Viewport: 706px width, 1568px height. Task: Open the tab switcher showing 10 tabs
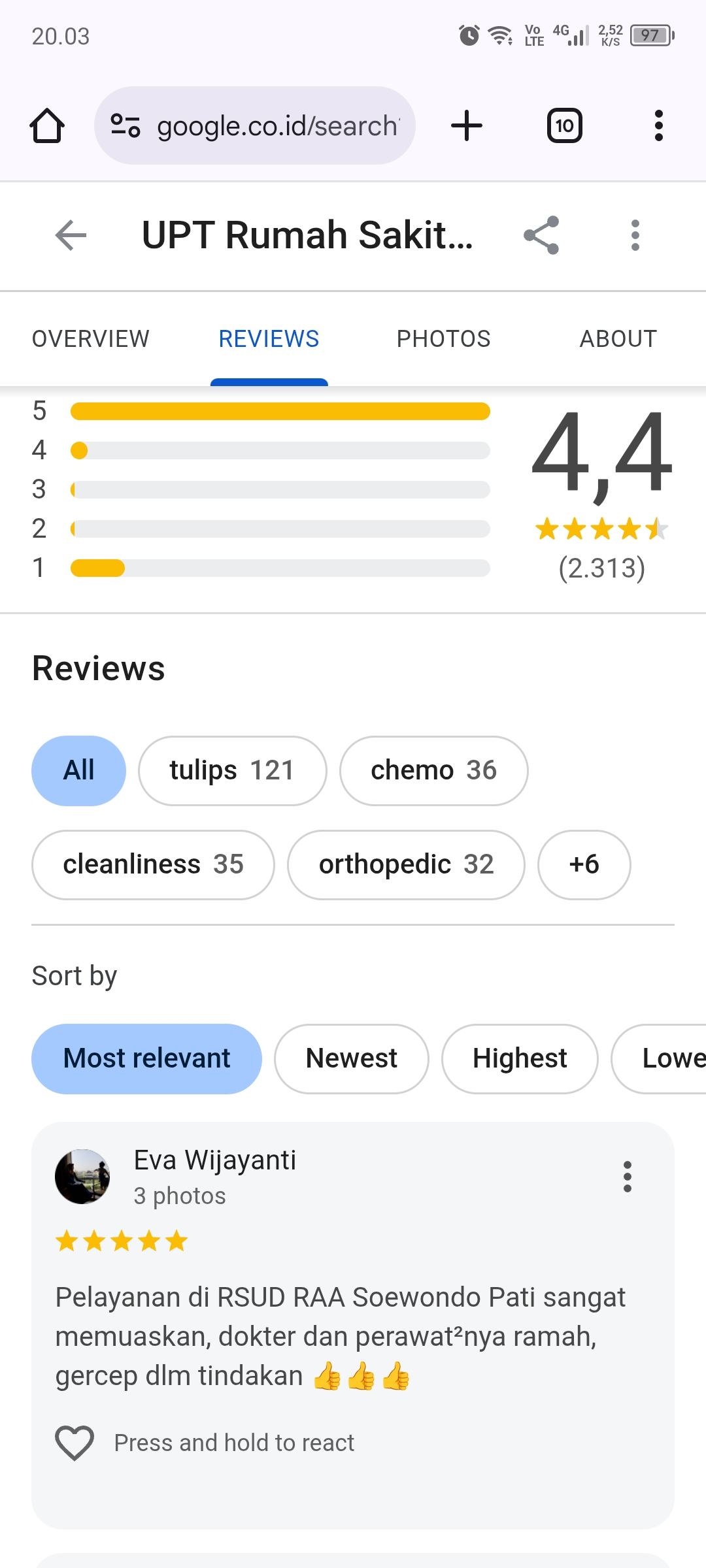[x=564, y=125]
